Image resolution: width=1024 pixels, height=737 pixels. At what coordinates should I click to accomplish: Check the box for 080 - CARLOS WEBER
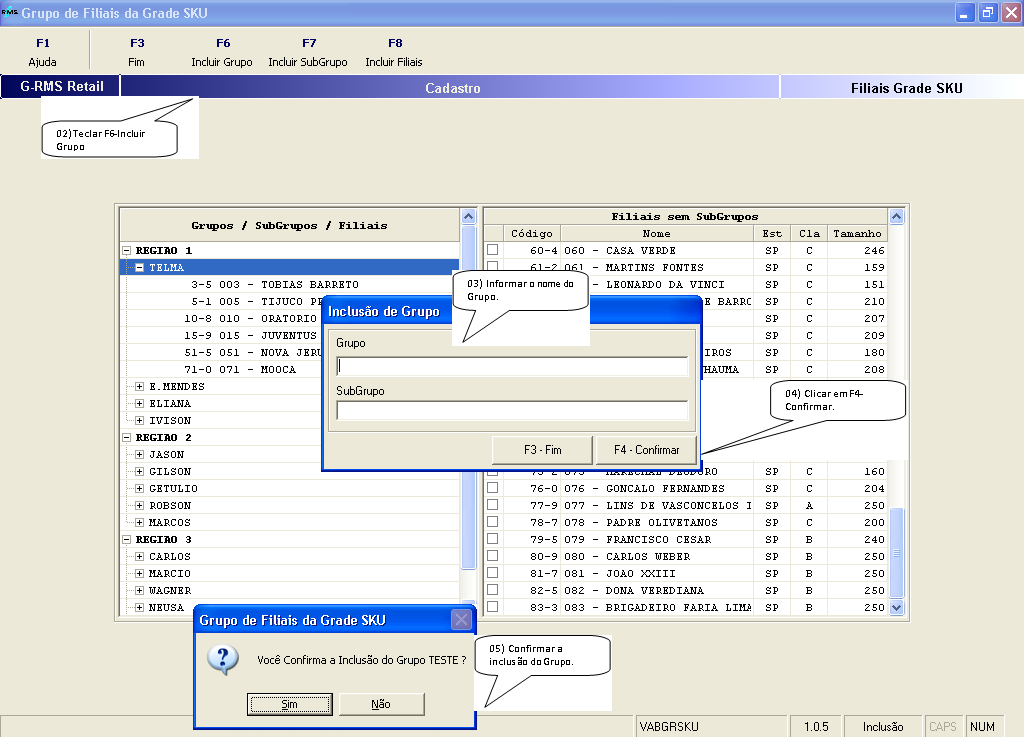coord(492,556)
